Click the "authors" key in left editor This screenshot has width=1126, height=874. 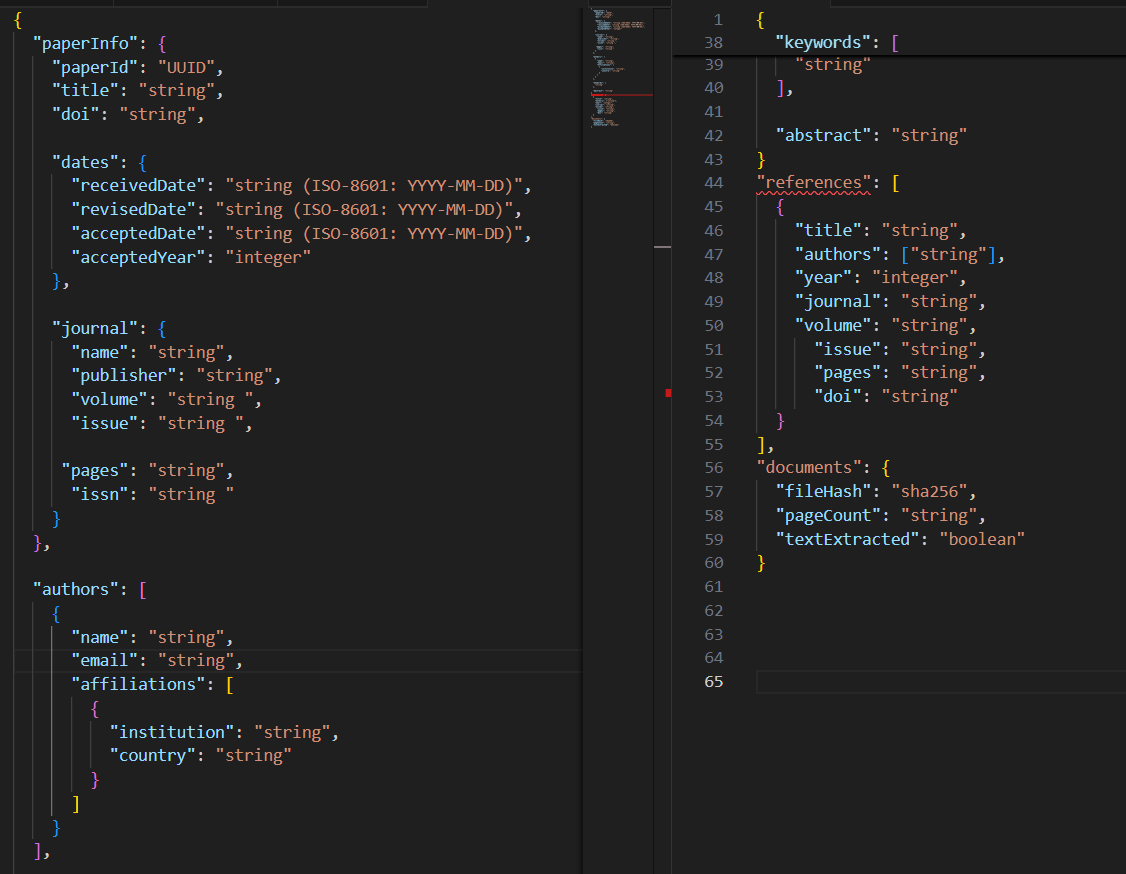76,590
